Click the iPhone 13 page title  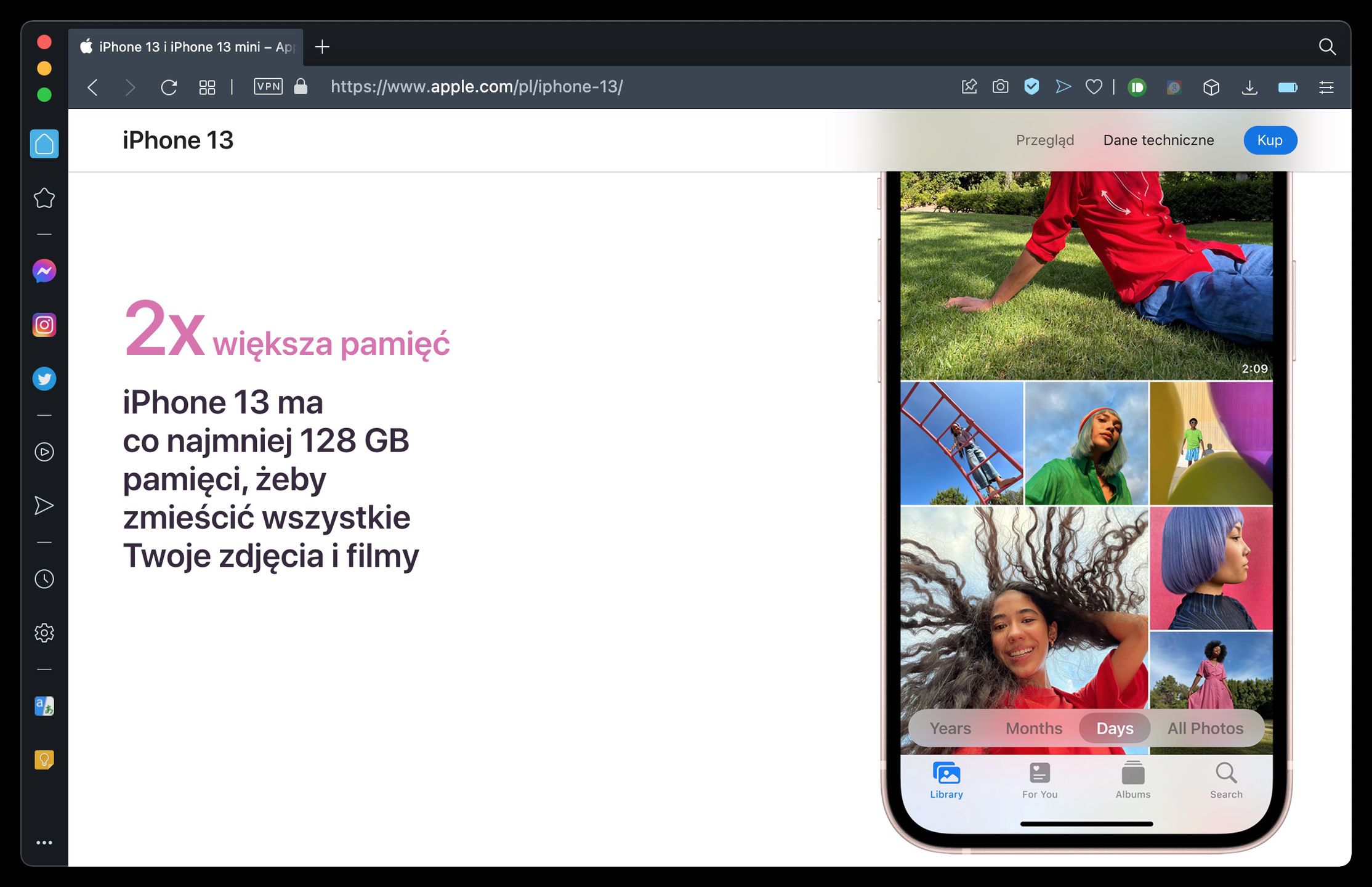click(x=178, y=140)
